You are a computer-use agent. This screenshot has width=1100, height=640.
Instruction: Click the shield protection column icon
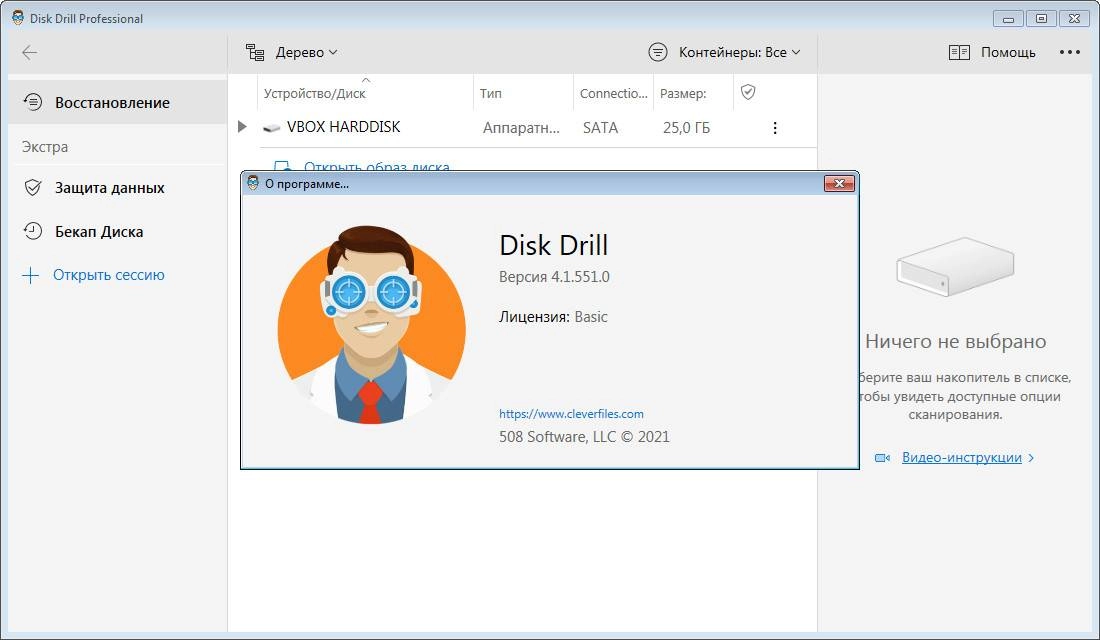pos(748,92)
